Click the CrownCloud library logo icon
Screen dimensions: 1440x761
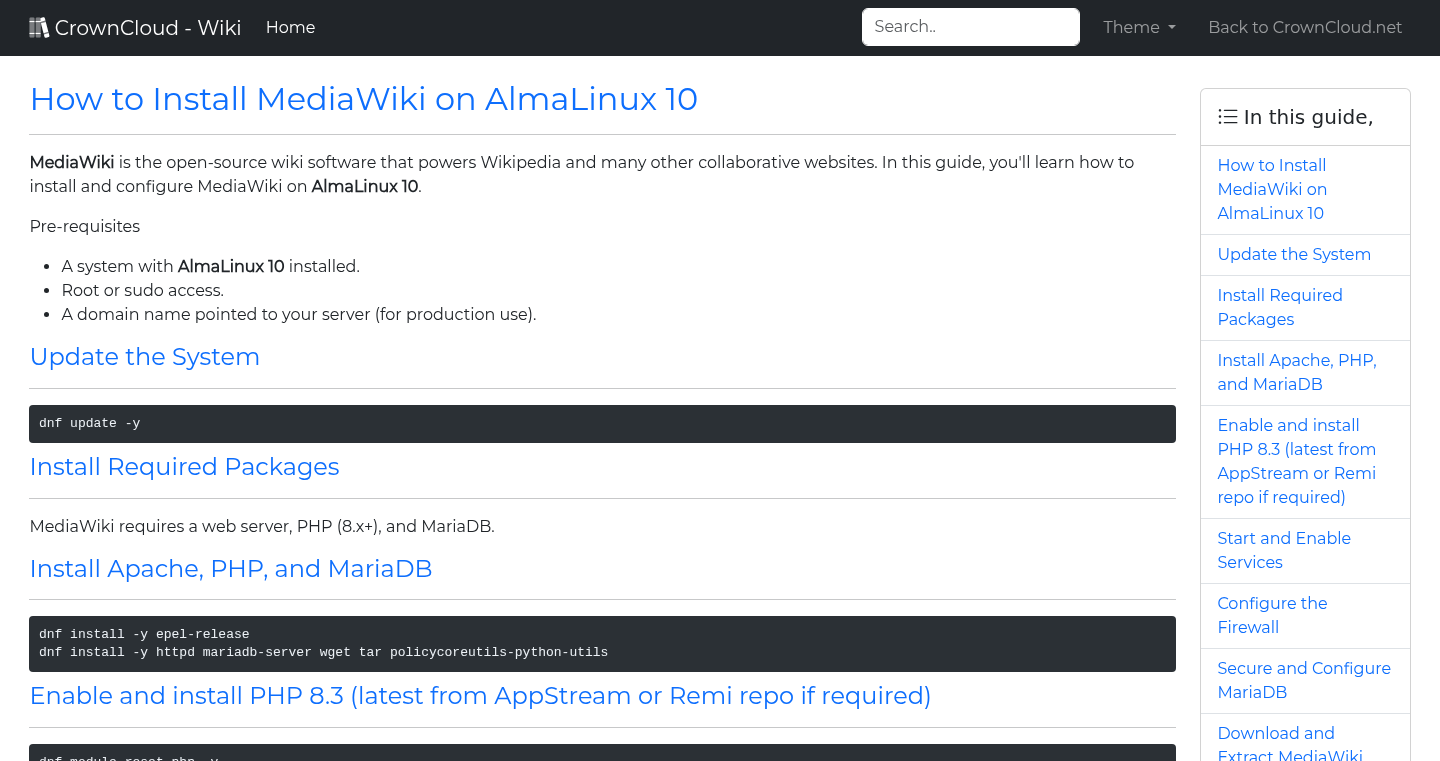39,26
